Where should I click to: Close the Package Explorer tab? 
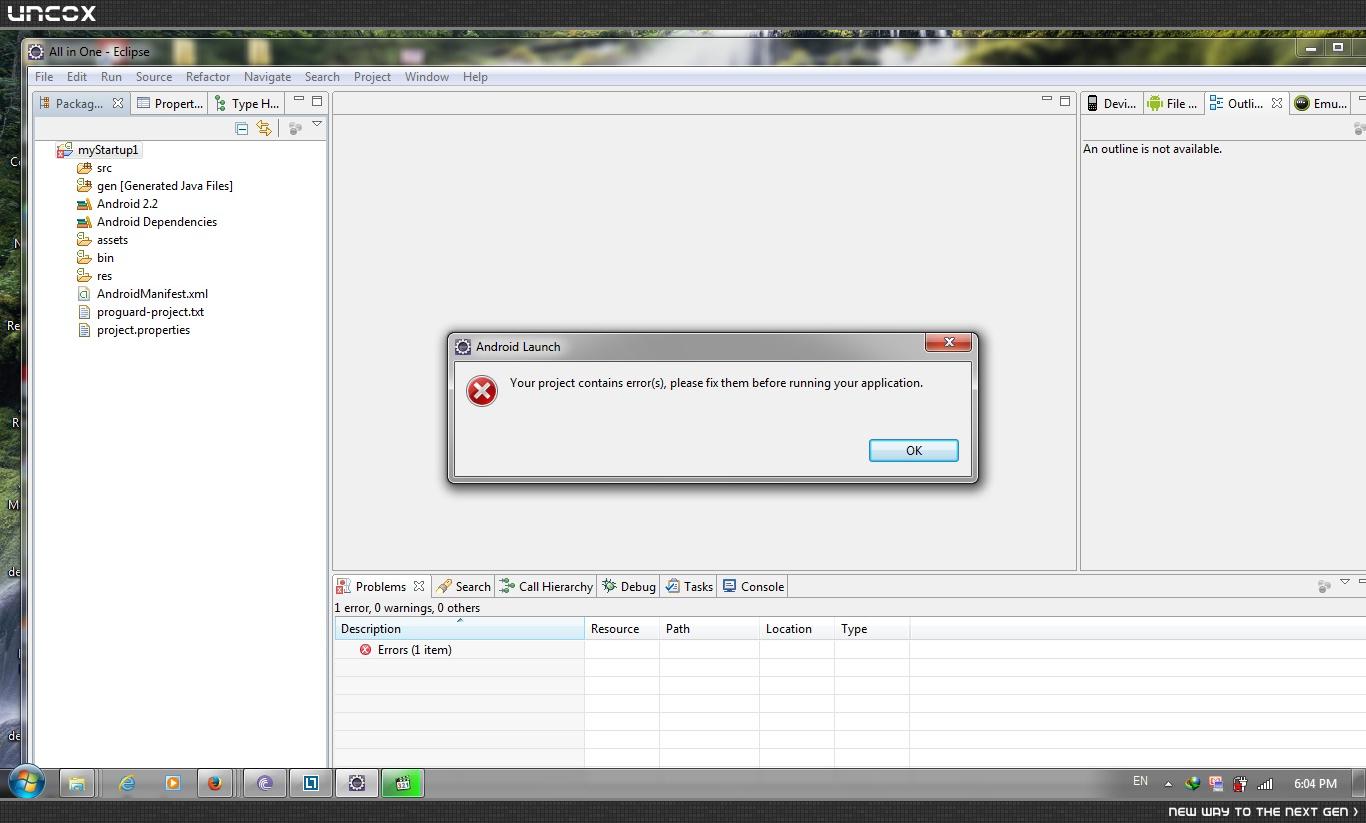click(x=118, y=103)
